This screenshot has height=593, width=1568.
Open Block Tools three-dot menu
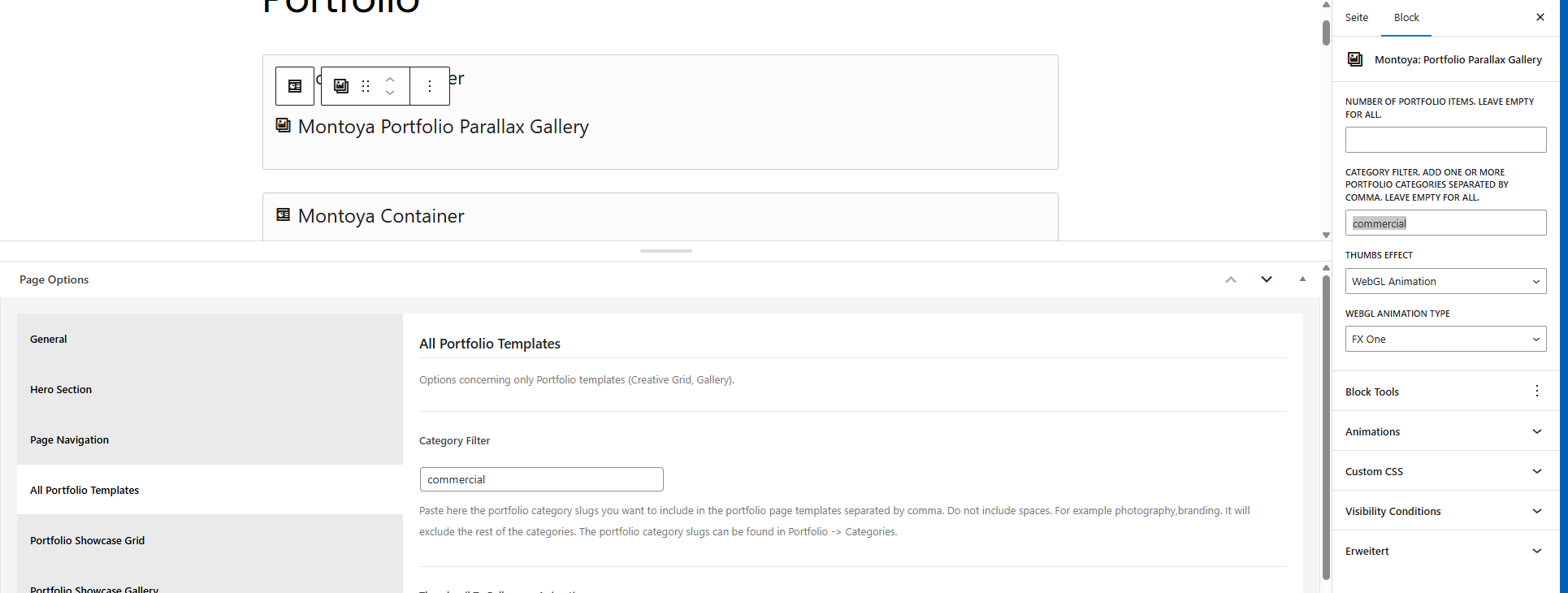pyautogui.click(x=1536, y=391)
